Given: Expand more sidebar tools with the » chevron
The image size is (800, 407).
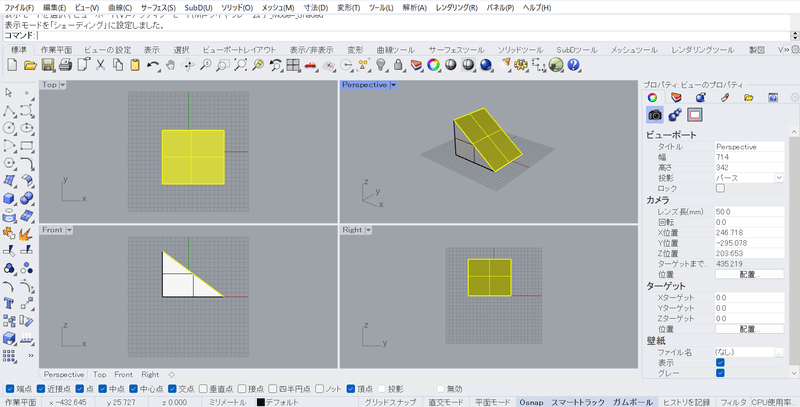Looking at the screenshot, I should (x=30, y=355).
